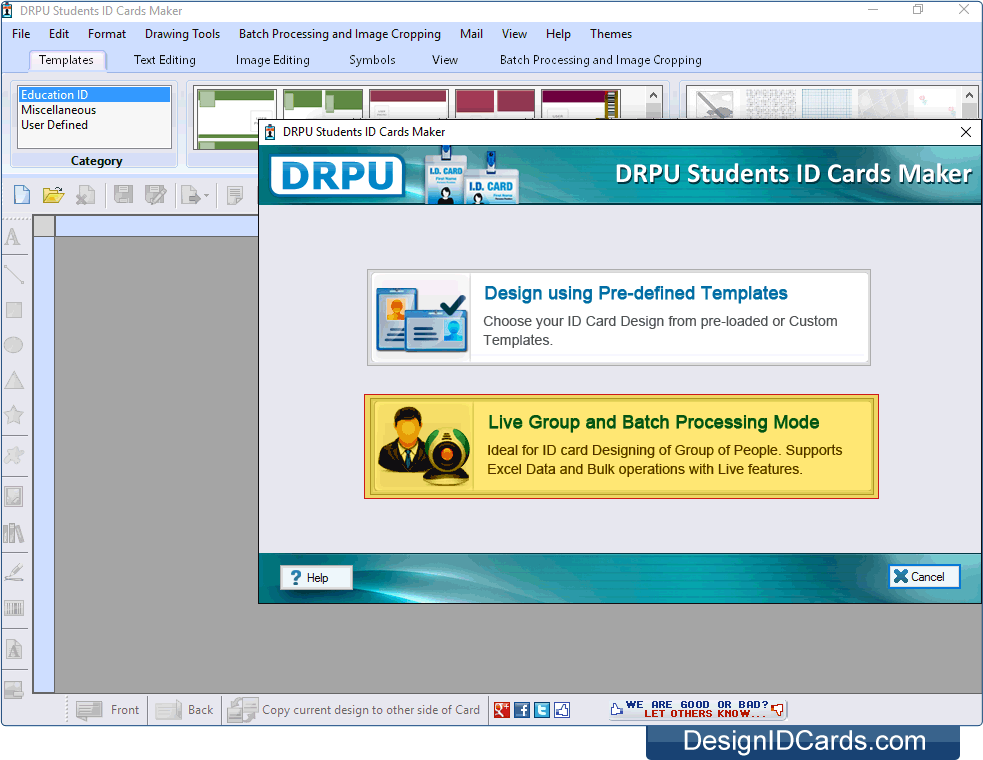Select the Symbol puzzle-shape tool
This screenshot has width=983, height=760.
[13, 455]
